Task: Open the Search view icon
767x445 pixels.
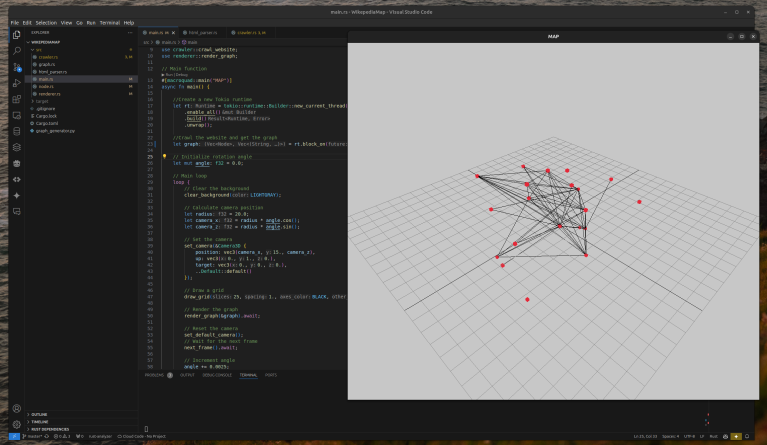Action: click(x=17, y=51)
